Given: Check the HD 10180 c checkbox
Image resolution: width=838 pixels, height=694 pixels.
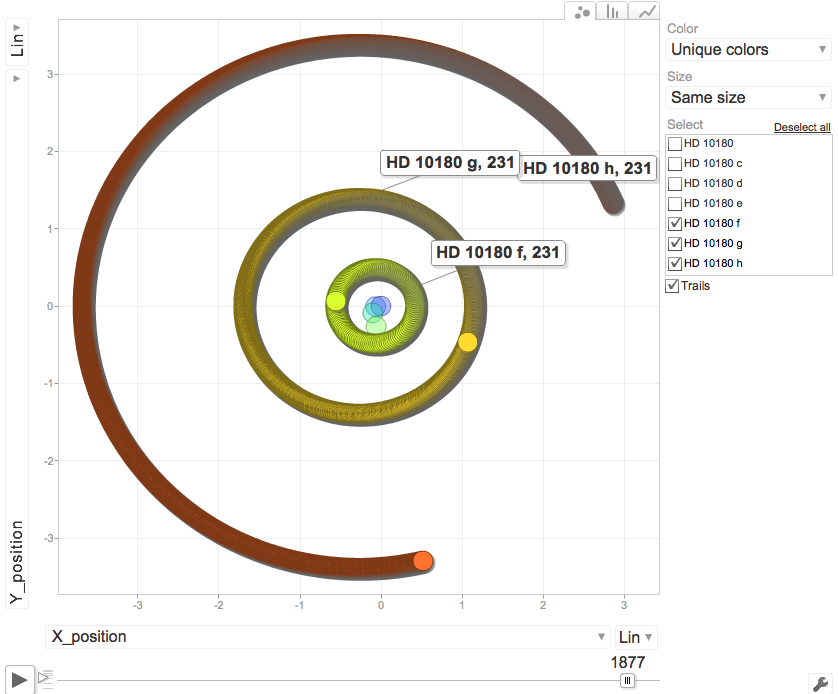Looking at the screenshot, I should pyautogui.click(x=675, y=164).
